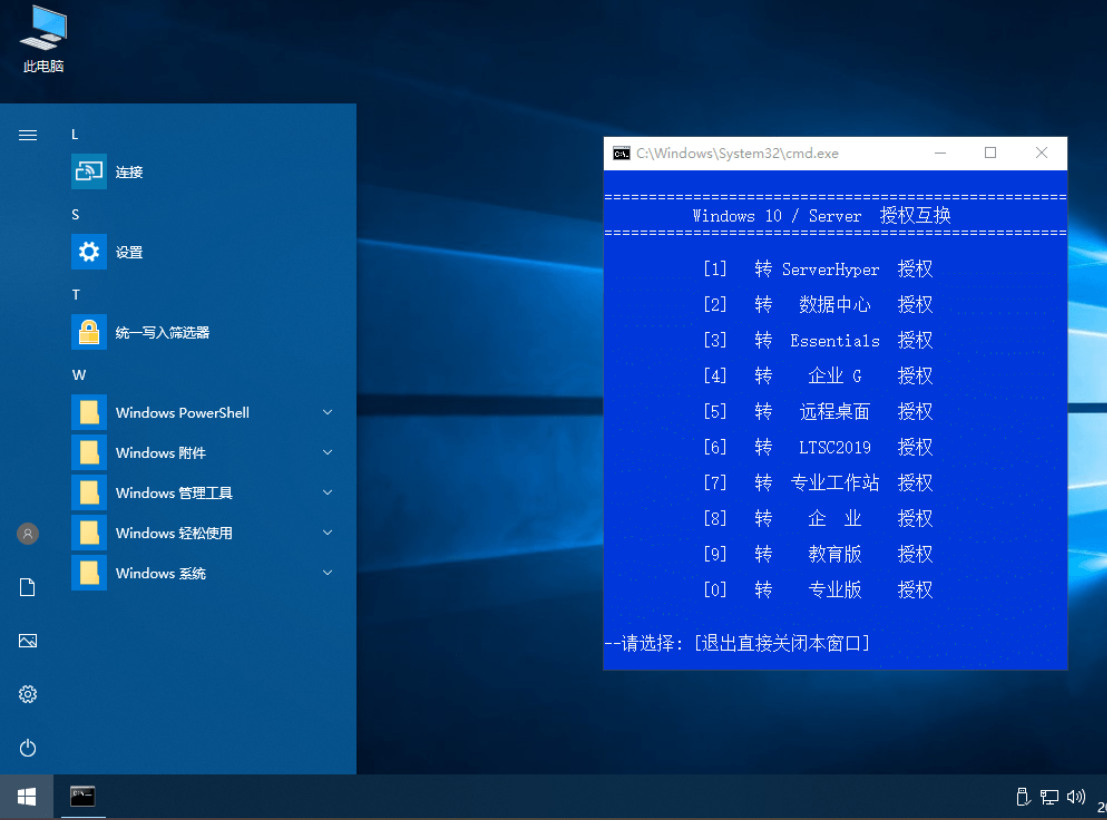Click the '--请选择:' prompt line
This screenshot has height=820, width=1107.
pyautogui.click(x=737, y=643)
